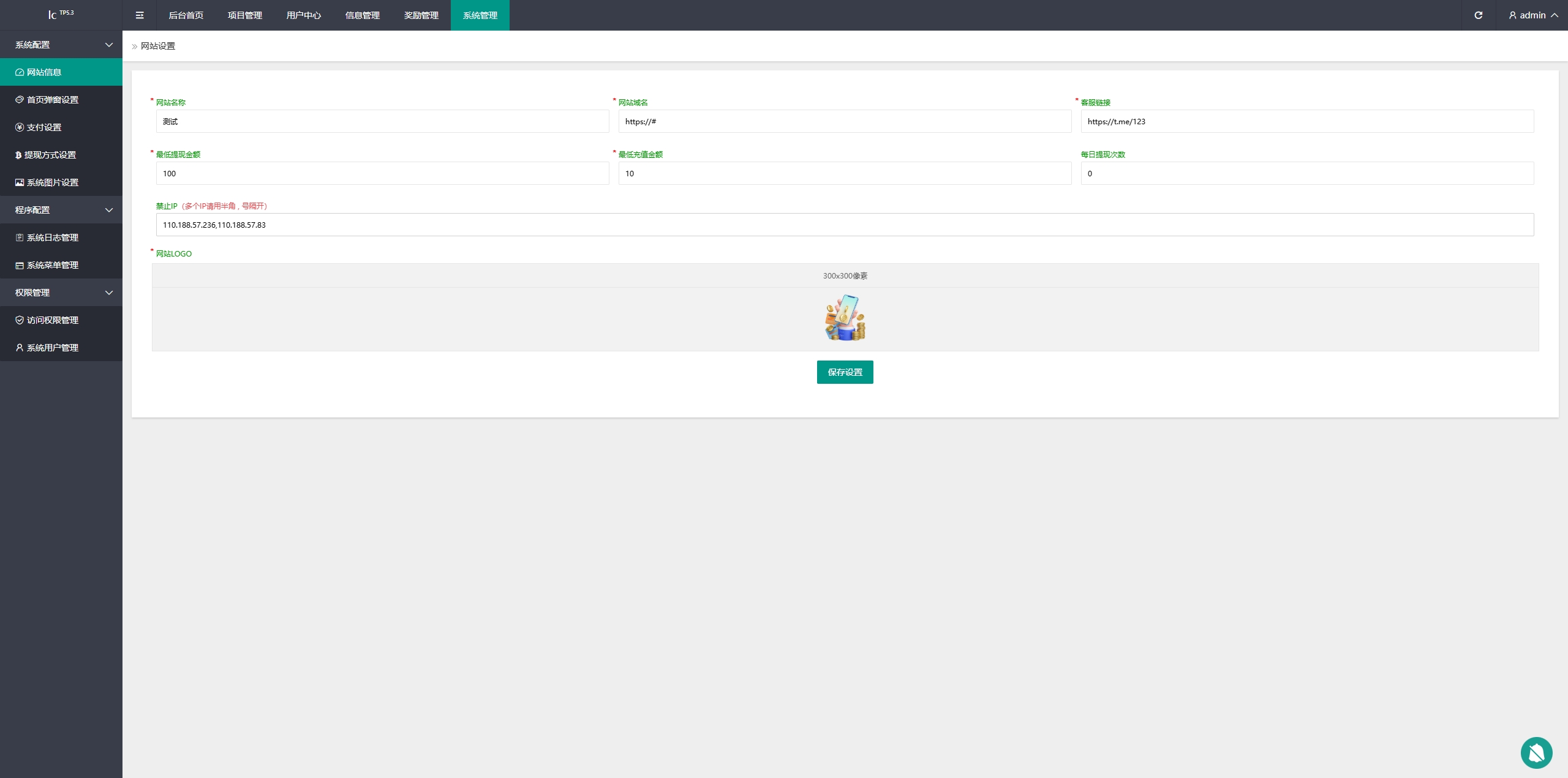
Task: Toggle the sidebar collapse hamburger icon
Action: coord(140,15)
